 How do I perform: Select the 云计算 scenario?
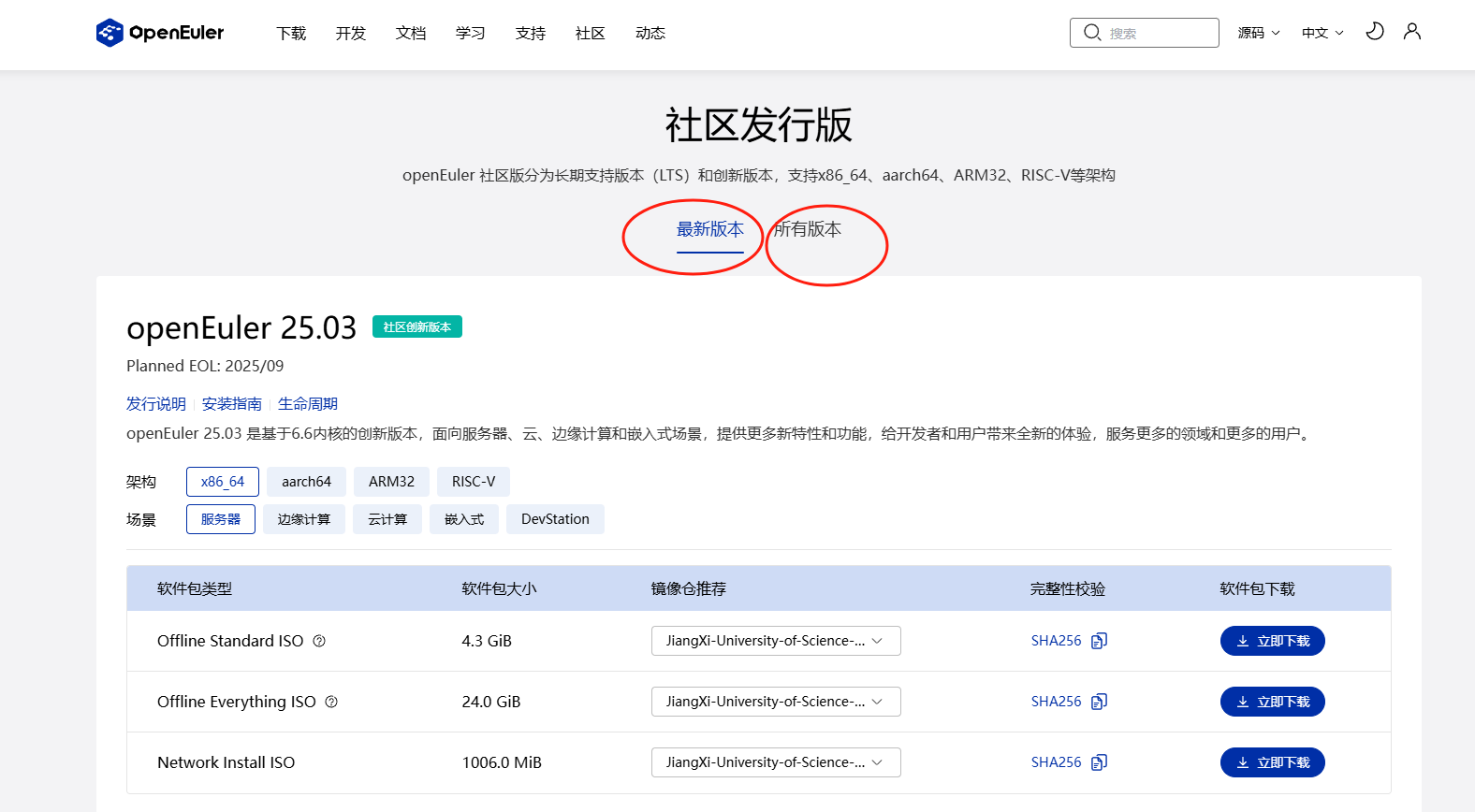pyautogui.click(x=387, y=519)
